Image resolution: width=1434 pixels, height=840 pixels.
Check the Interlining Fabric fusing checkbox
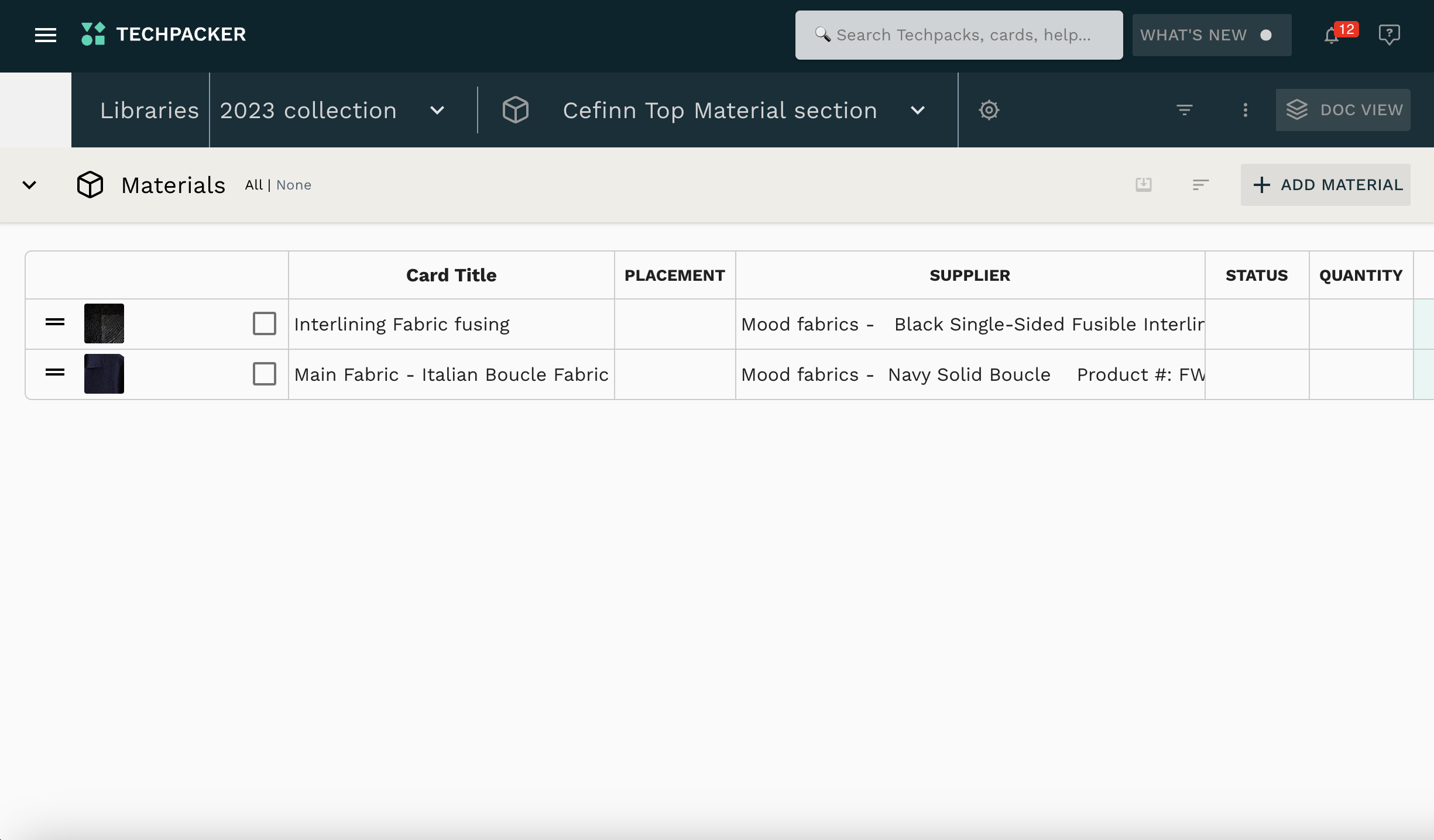[x=264, y=323]
